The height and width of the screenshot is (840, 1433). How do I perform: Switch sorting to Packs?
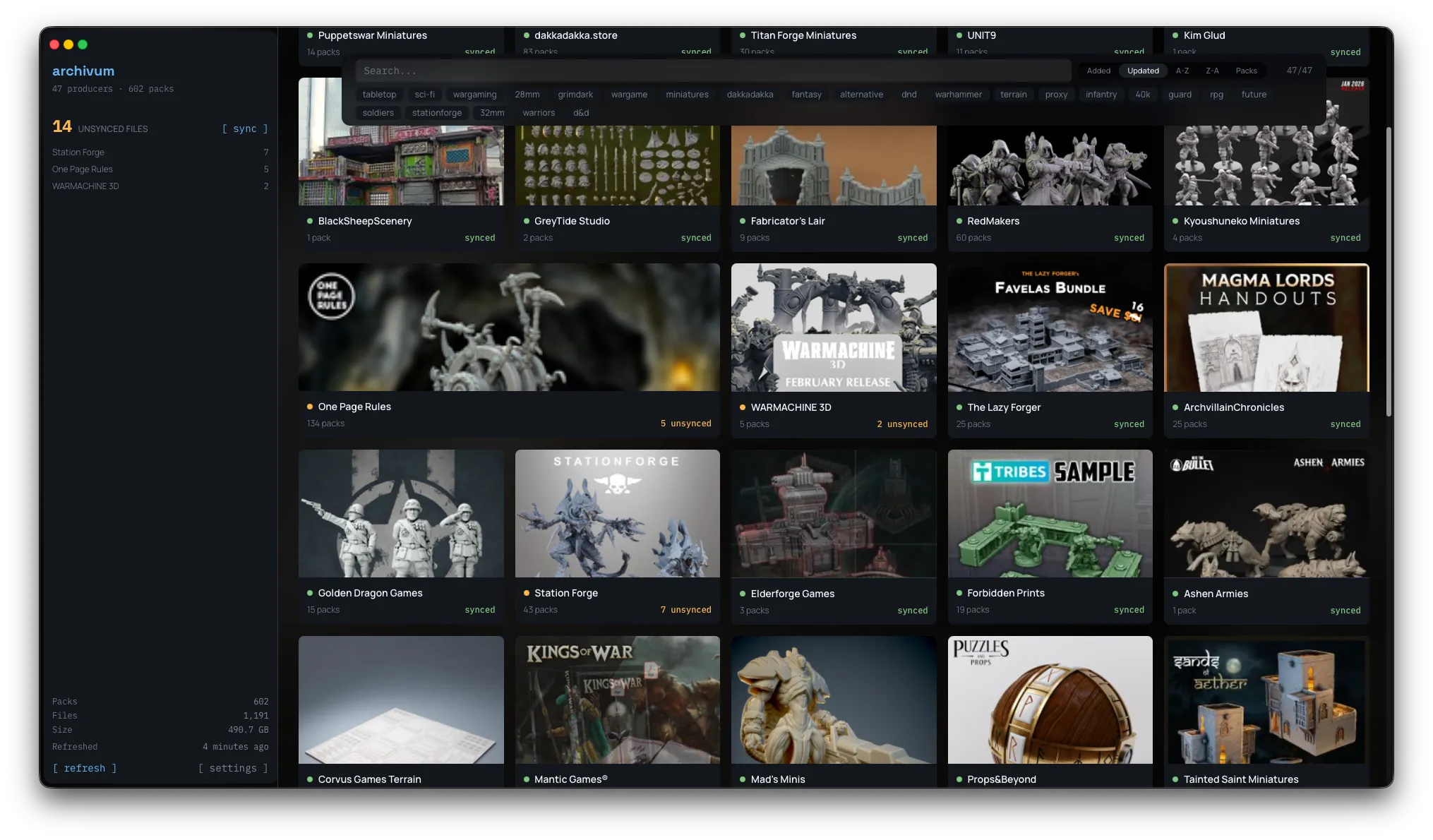click(x=1246, y=71)
